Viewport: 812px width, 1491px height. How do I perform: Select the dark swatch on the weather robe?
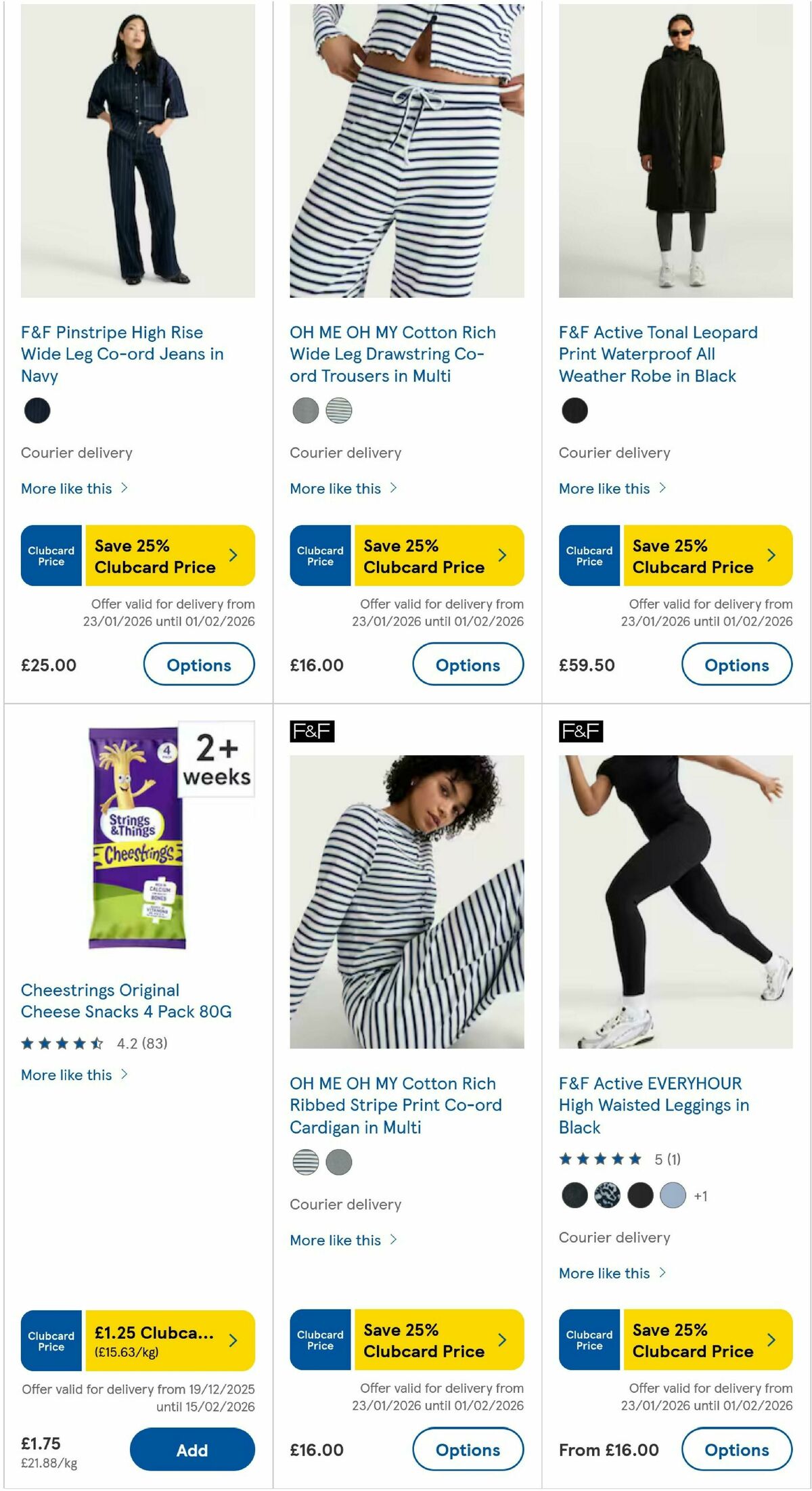[x=574, y=409]
